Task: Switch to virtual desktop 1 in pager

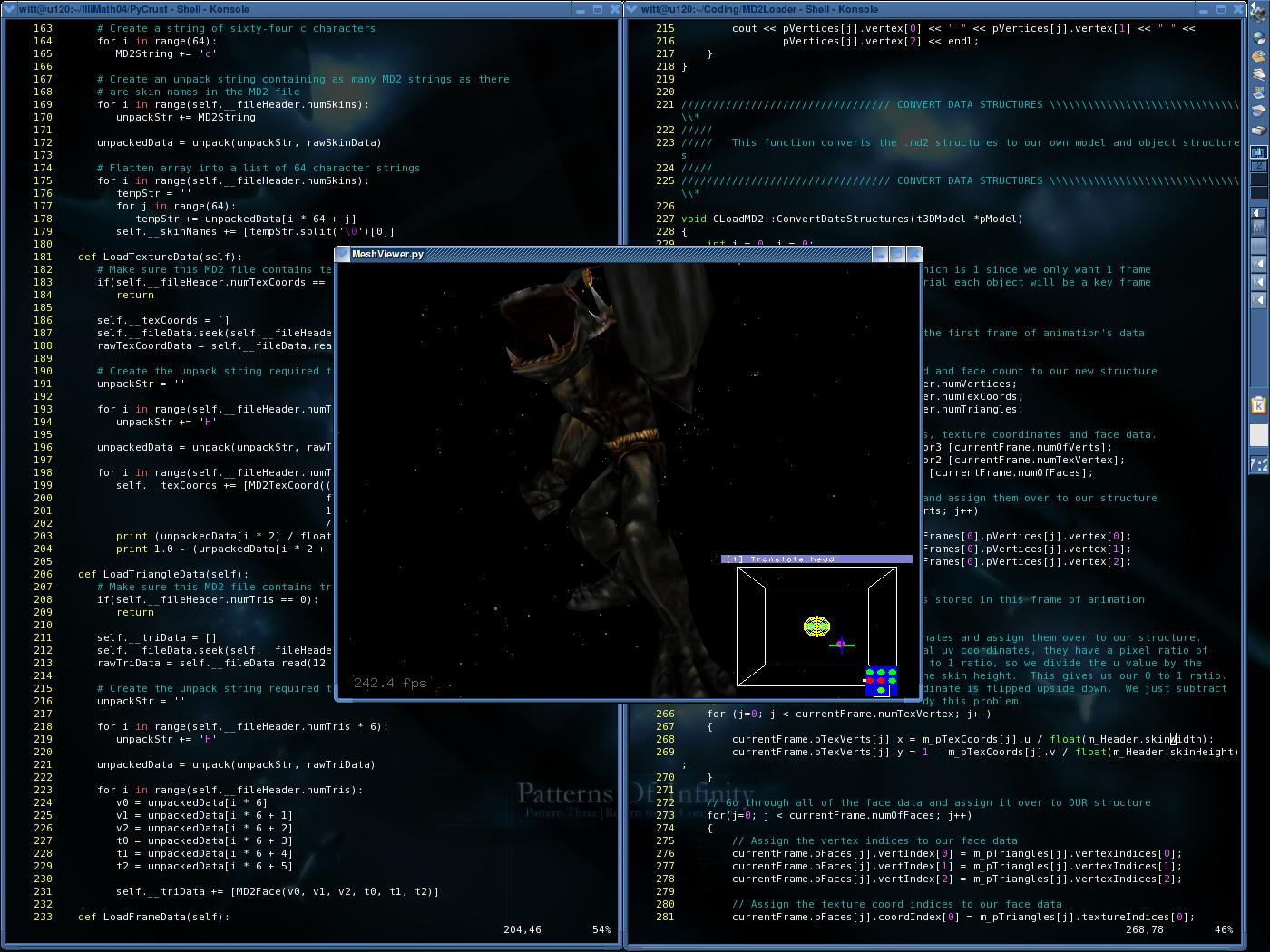Action: pos(1259,151)
